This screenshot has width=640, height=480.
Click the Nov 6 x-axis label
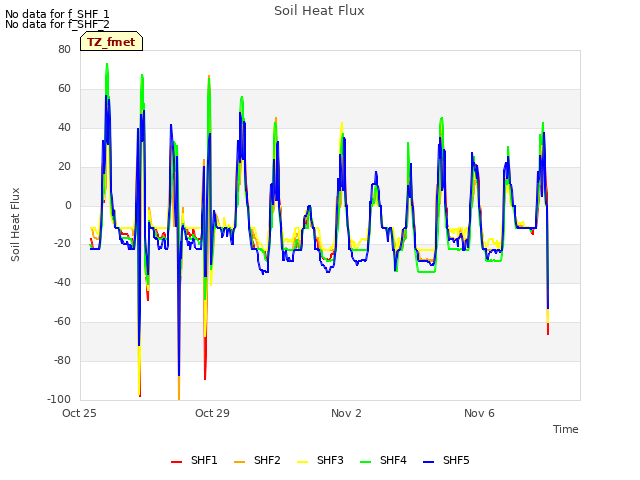click(x=479, y=413)
